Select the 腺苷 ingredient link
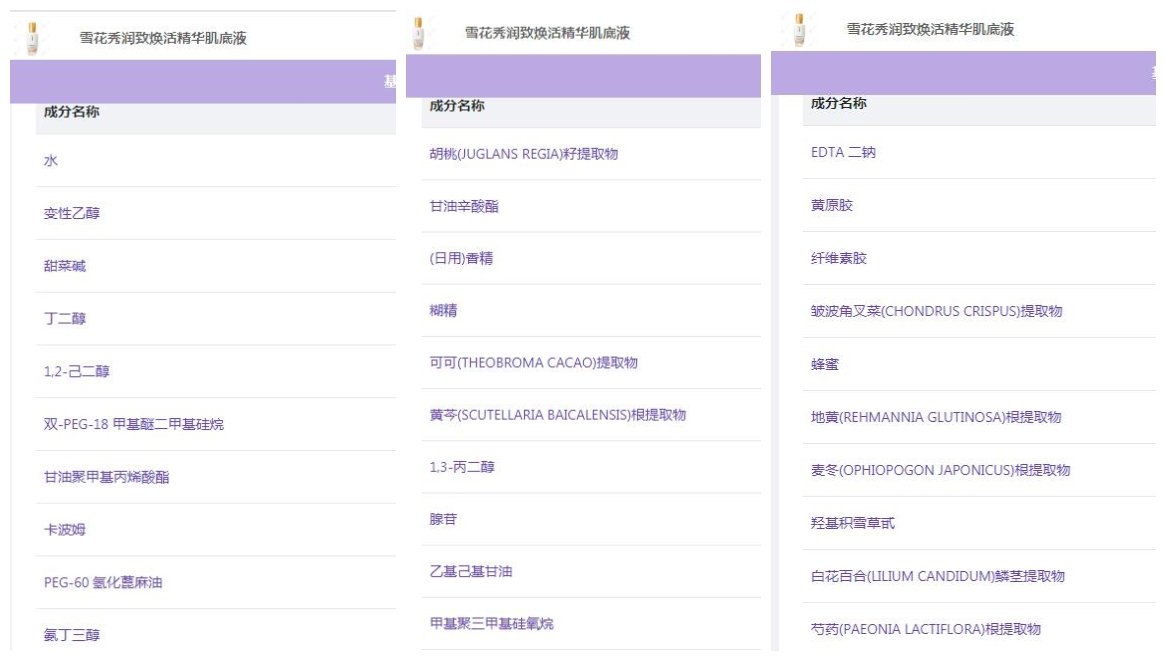This screenshot has height=661, width=1166. point(443,520)
